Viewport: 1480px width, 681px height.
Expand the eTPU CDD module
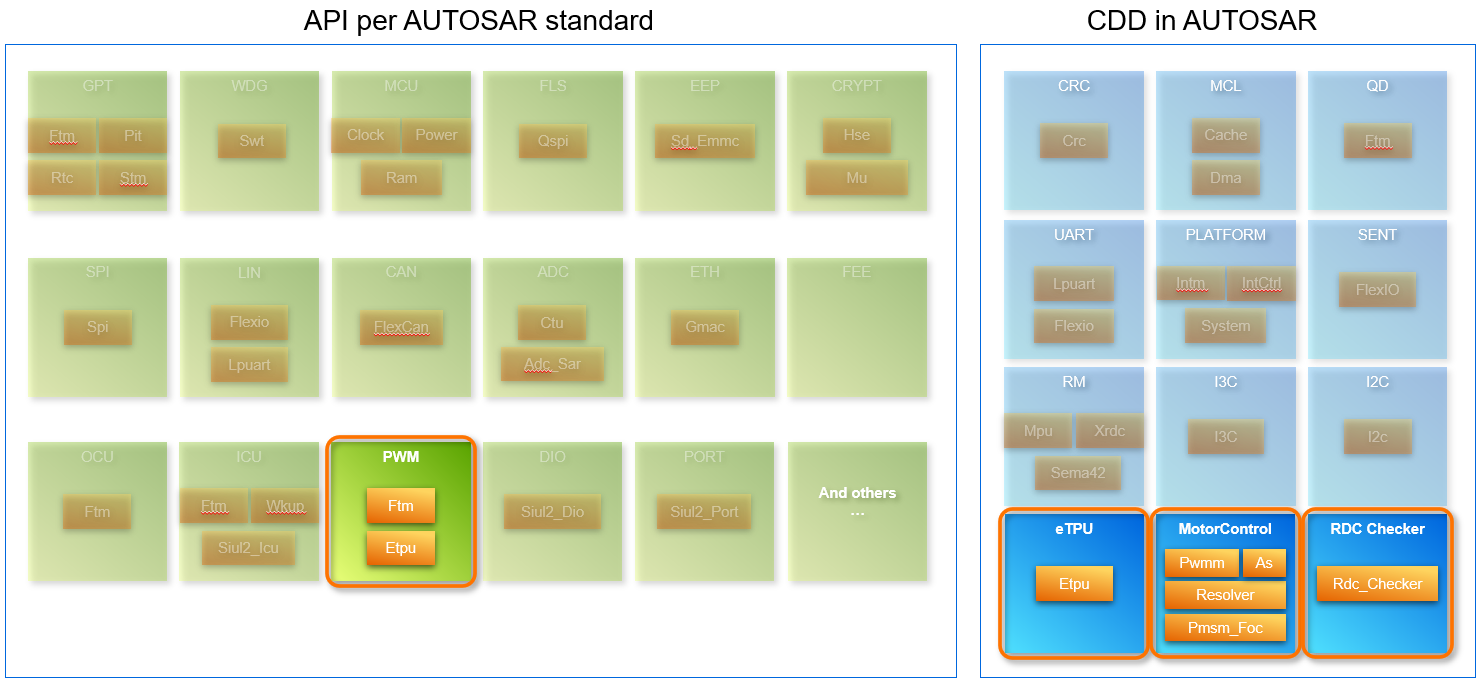click(x=1073, y=529)
